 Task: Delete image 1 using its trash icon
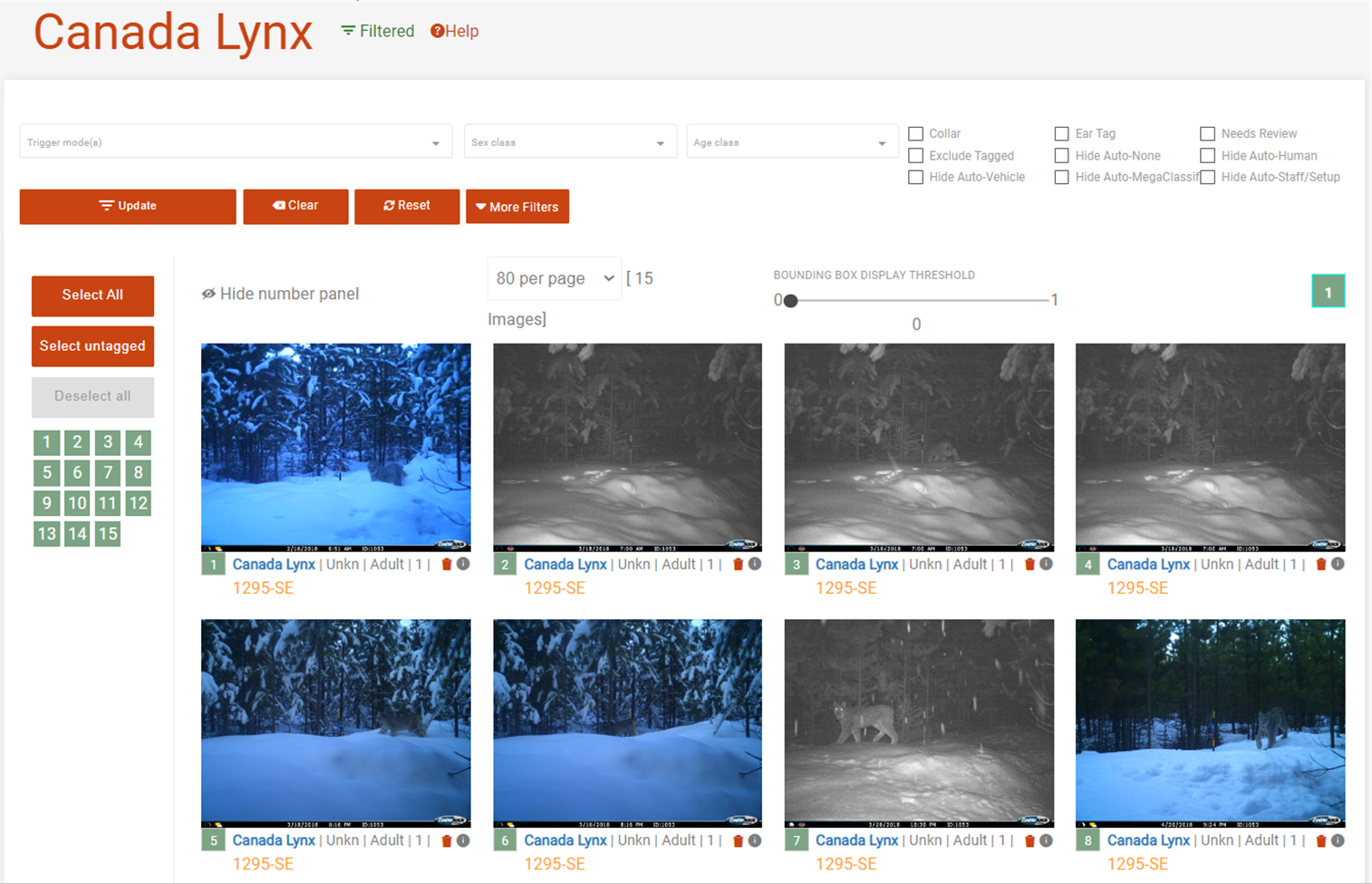446,564
